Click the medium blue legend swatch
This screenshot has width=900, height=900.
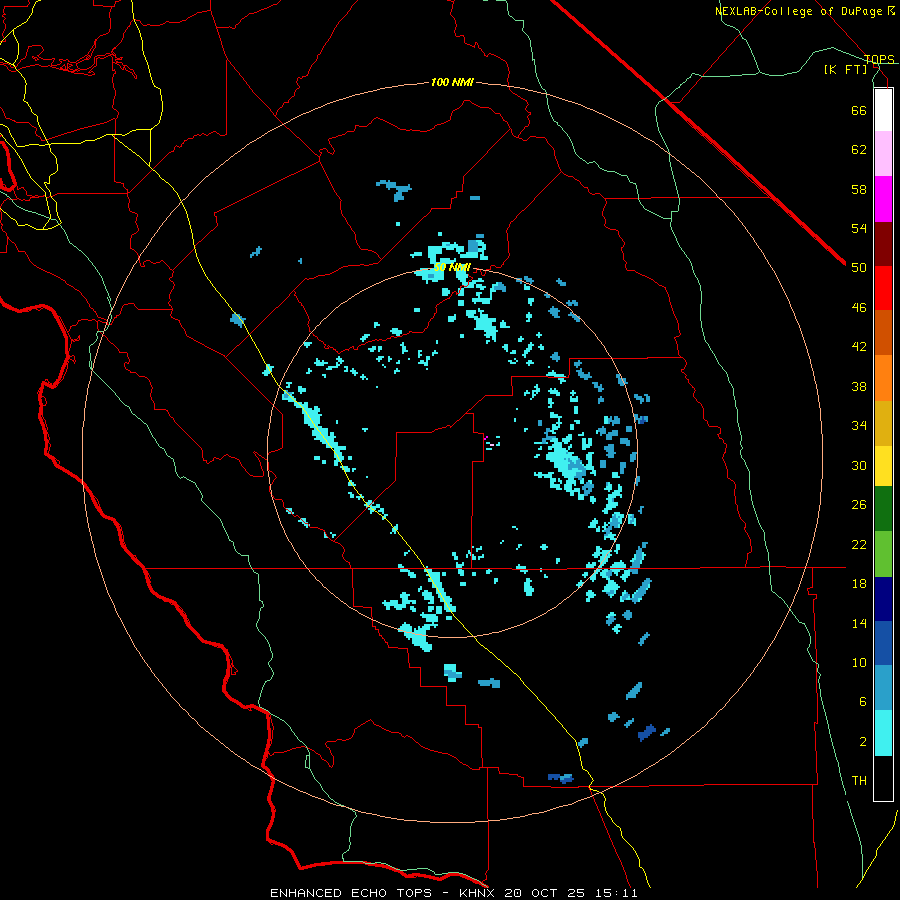tap(883, 643)
